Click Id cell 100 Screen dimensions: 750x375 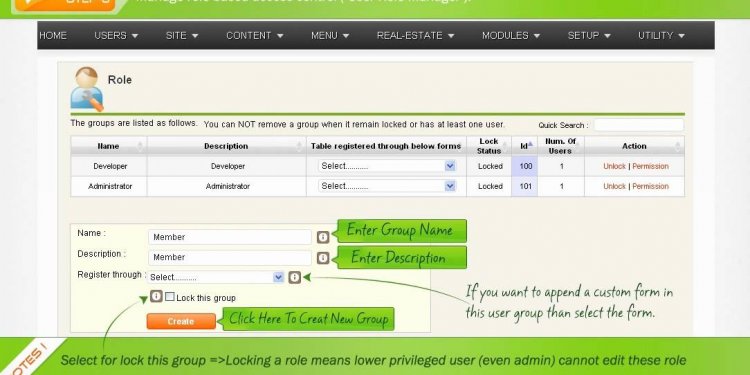click(525, 166)
